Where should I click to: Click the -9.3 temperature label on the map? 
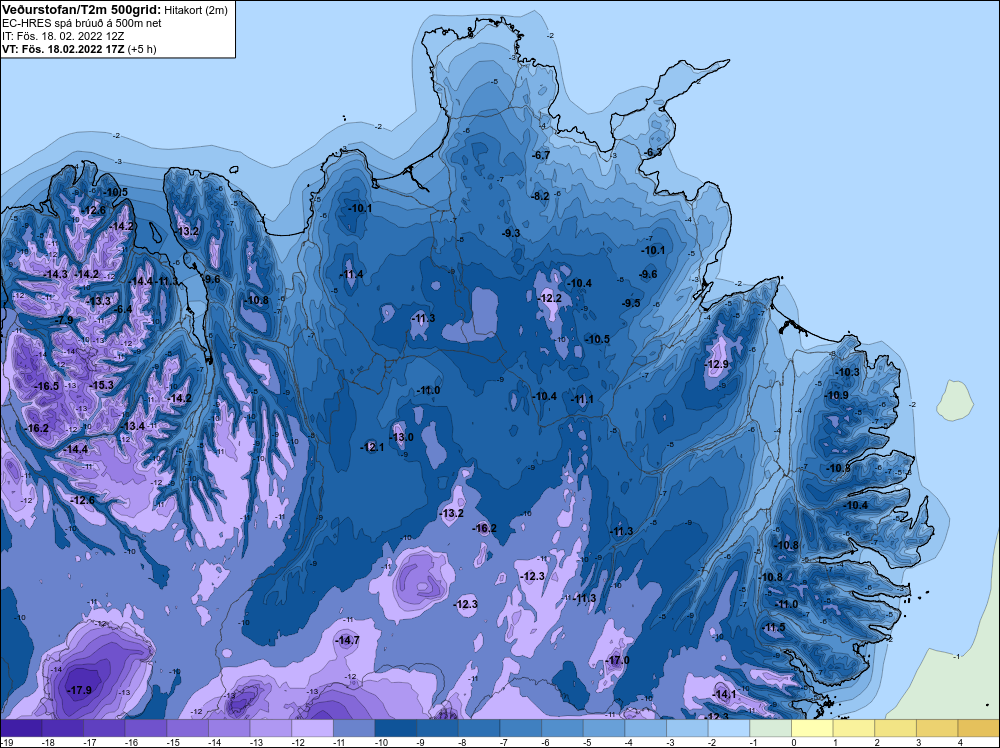click(x=511, y=233)
